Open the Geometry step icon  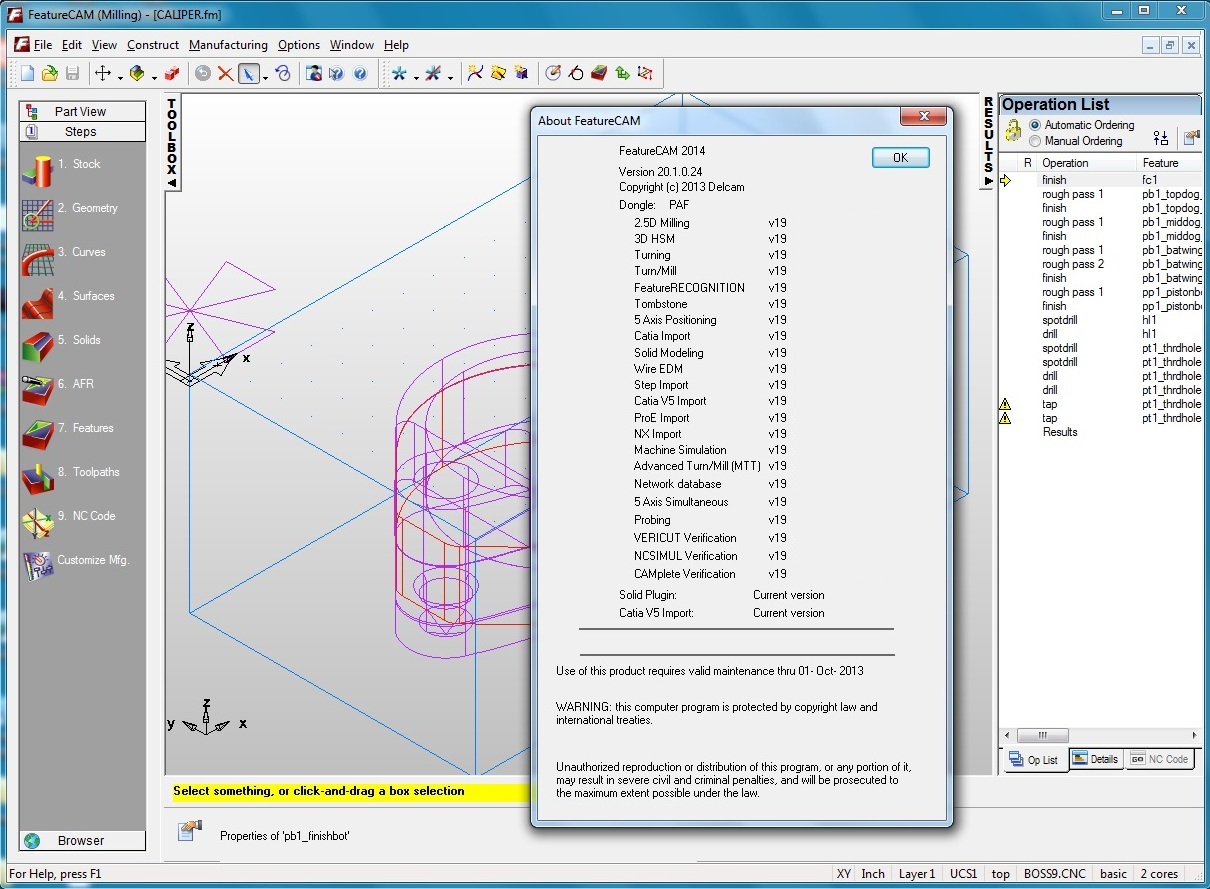(38, 215)
